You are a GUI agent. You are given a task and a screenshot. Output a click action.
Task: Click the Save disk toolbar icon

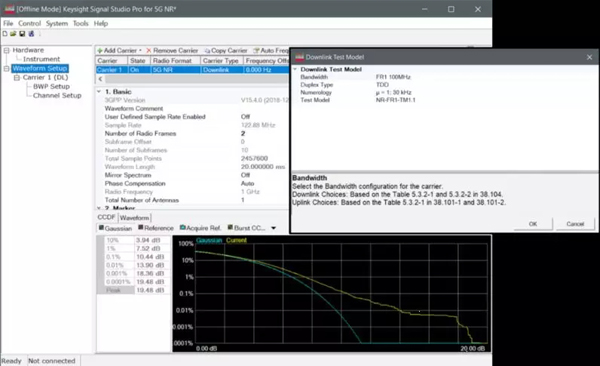[22, 34]
